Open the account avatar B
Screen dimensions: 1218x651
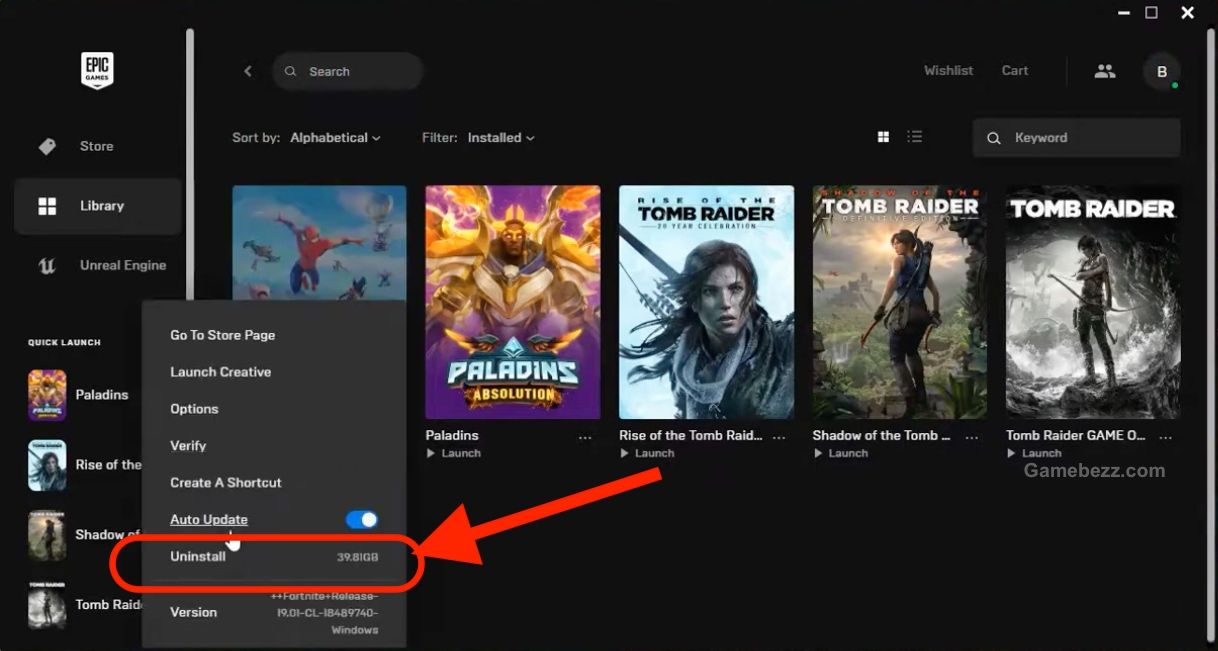[x=1161, y=72]
